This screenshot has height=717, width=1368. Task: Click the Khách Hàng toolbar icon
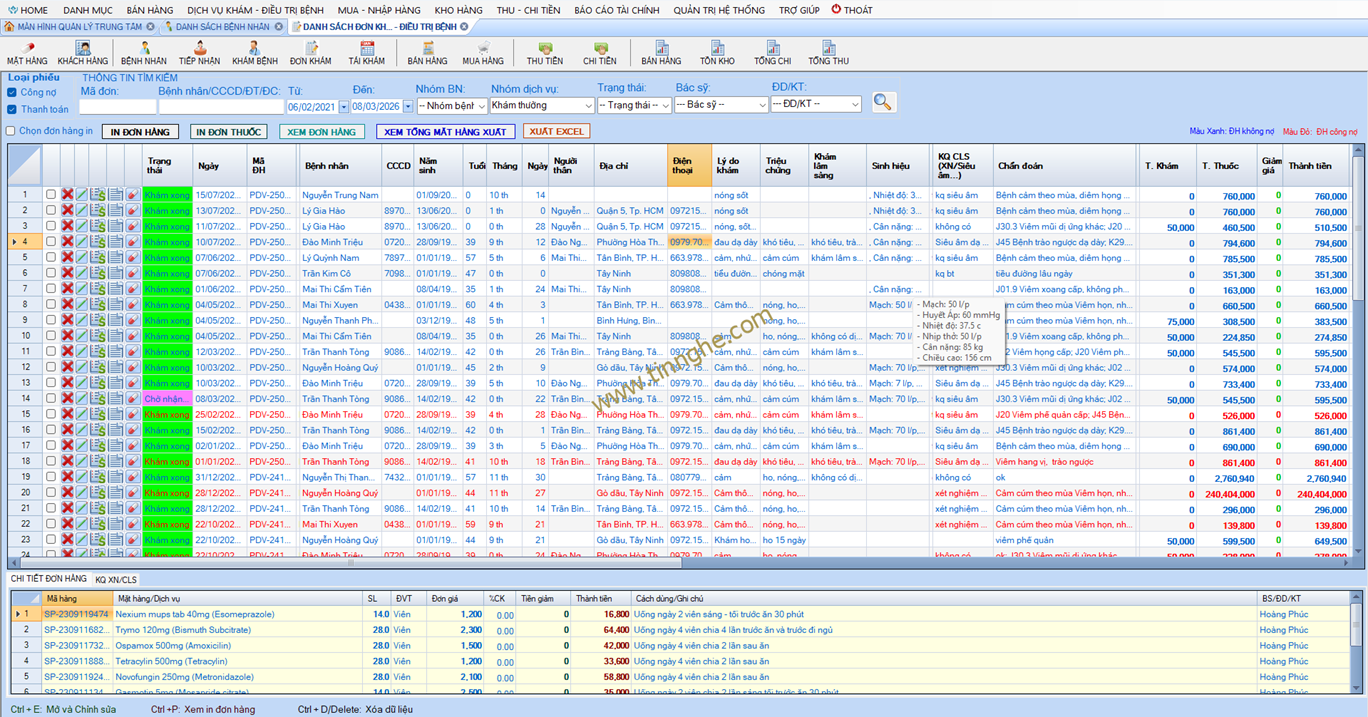tap(83, 53)
